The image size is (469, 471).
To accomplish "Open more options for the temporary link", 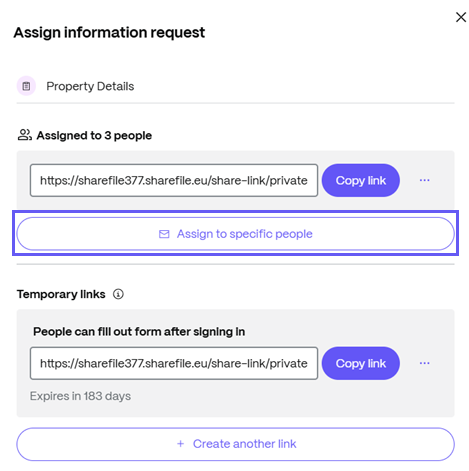I will (424, 363).
